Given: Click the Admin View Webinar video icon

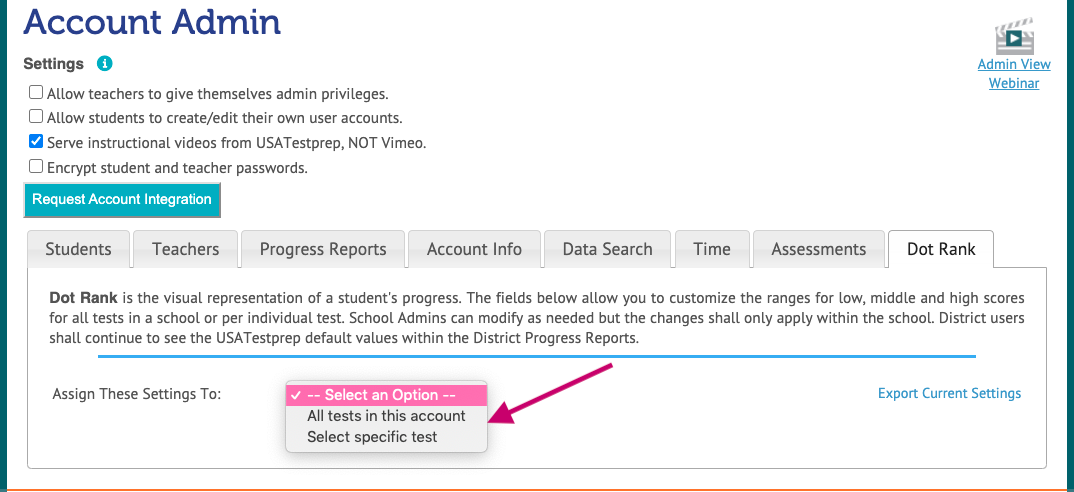Looking at the screenshot, I should (1014, 37).
